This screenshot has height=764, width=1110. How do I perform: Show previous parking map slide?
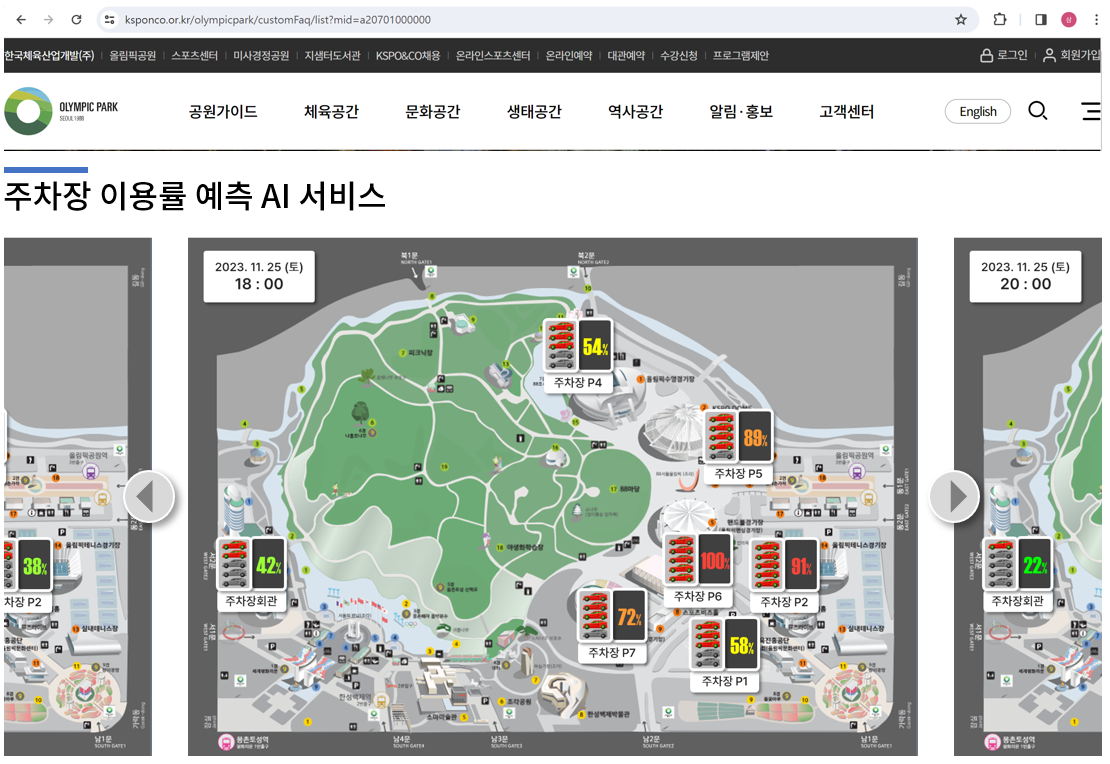149,497
